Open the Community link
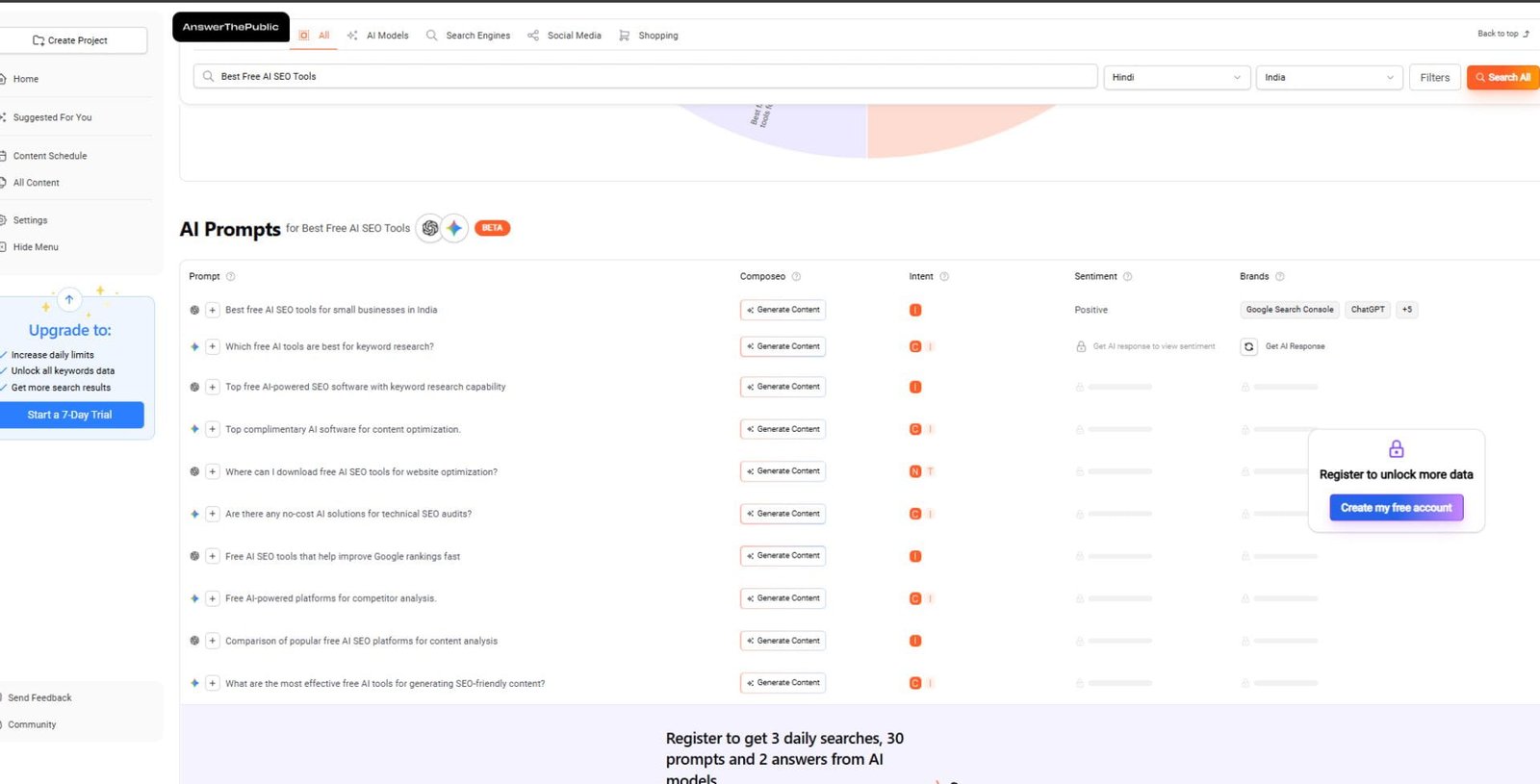This screenshot has width=1540, height=784. [31, 725]
